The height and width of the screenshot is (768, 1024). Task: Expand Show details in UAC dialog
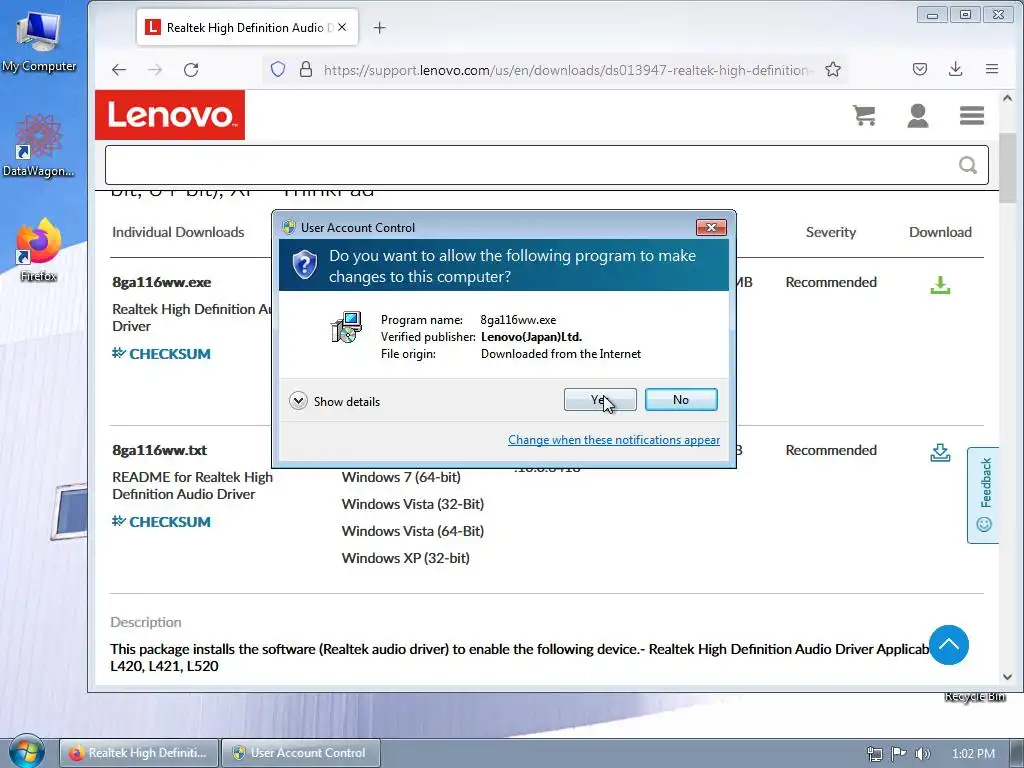(x=334, y=401)
